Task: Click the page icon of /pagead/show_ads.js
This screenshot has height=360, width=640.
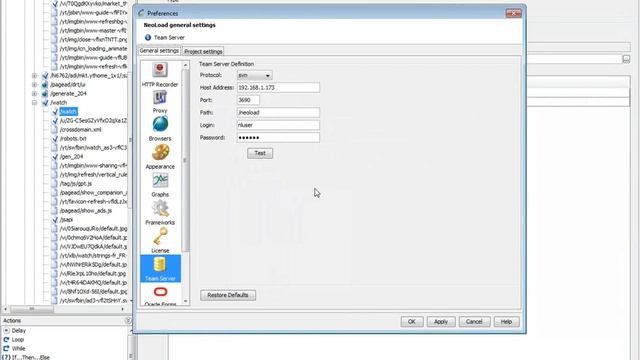Action: pyautogui.click(x=54, y=211)
